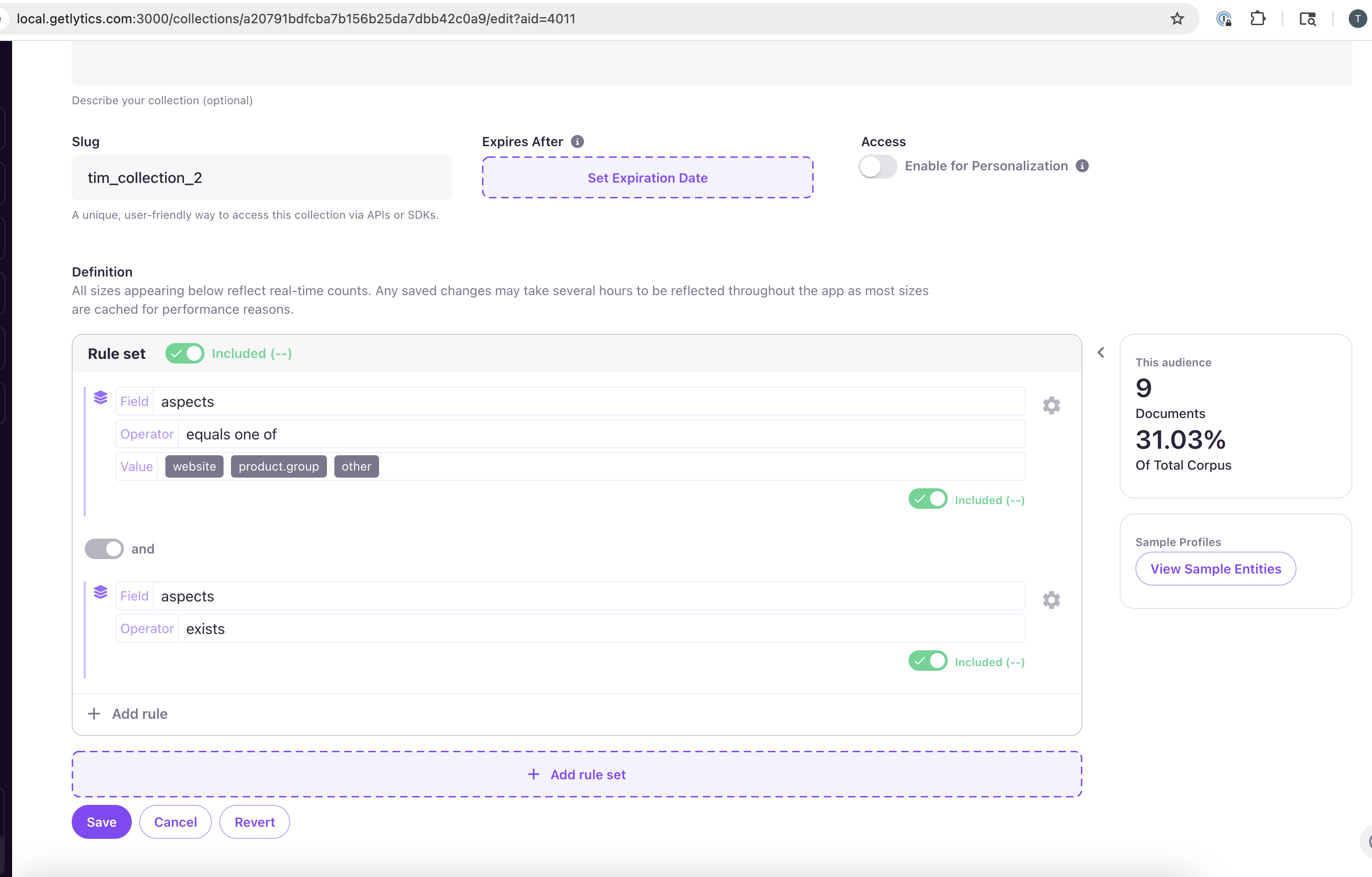
Task: Open Field dropdown of first aspects rule
Action: pyautogui.click(x=571, y=401)
